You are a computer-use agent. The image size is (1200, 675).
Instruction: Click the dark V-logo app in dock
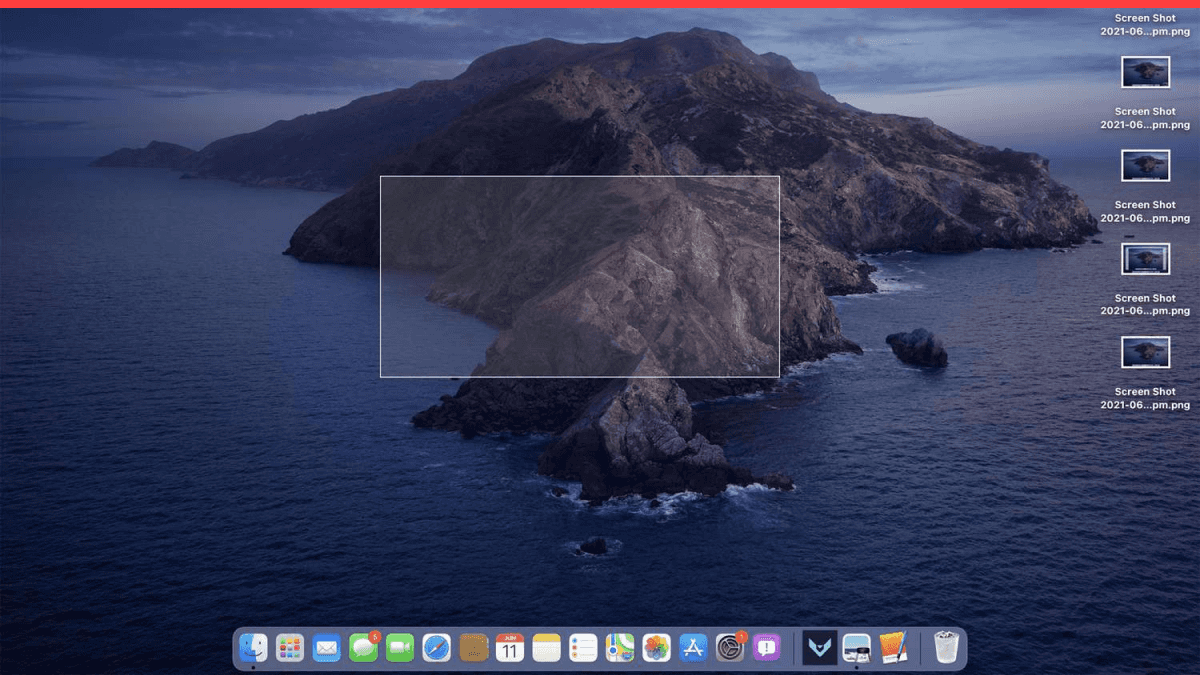[820, 648]
